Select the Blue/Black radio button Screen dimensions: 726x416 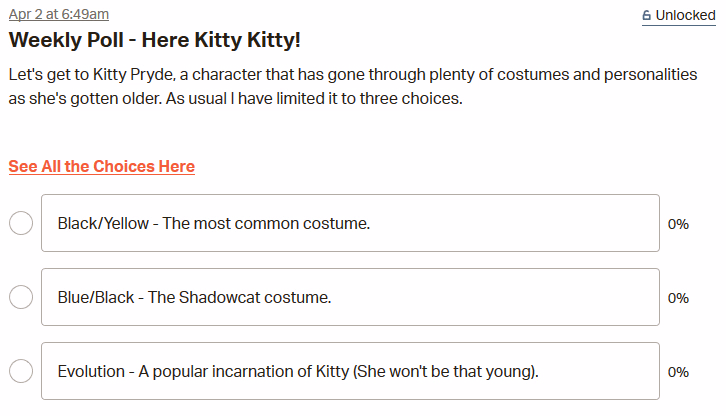(21, 297)
